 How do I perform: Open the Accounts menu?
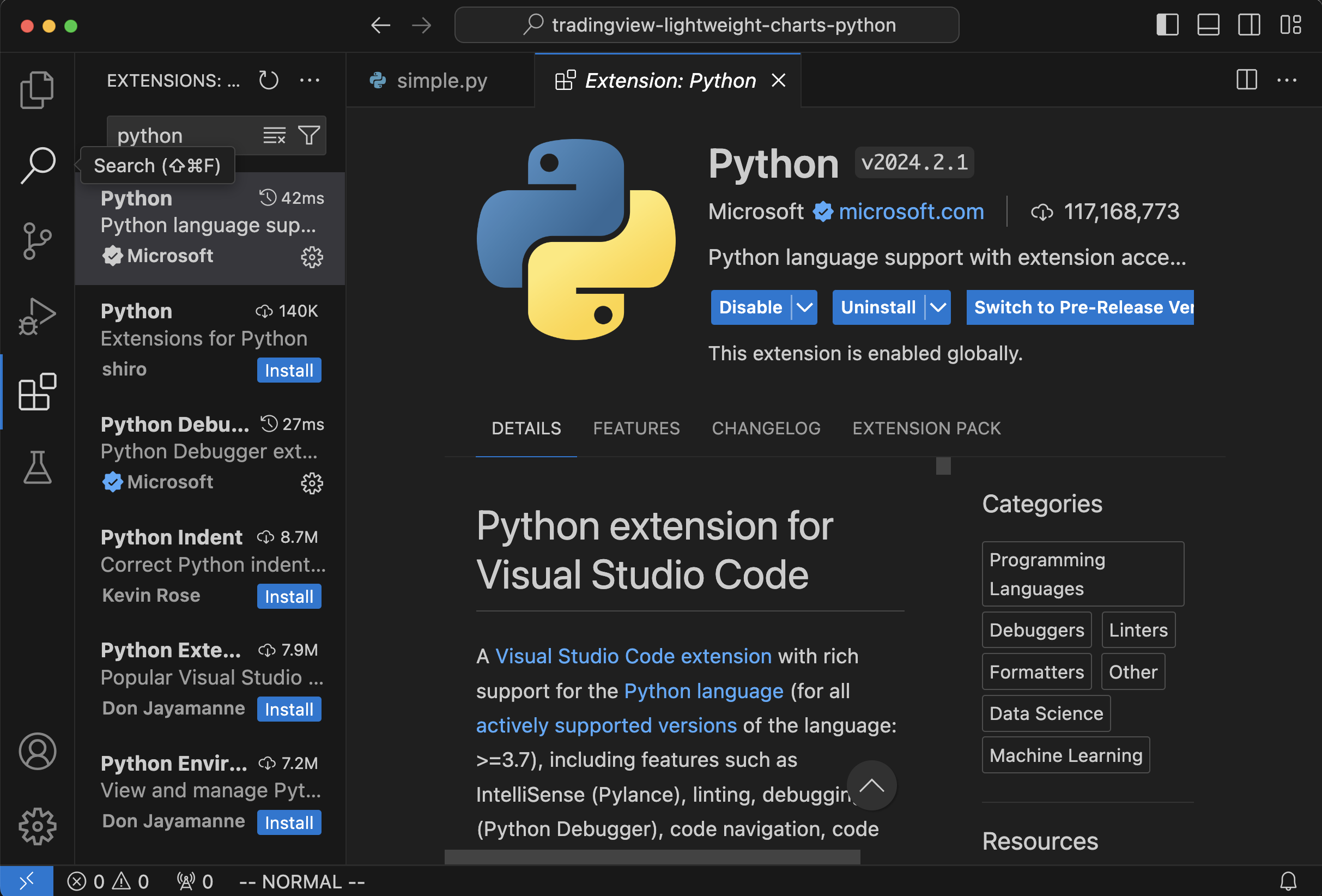37,752
